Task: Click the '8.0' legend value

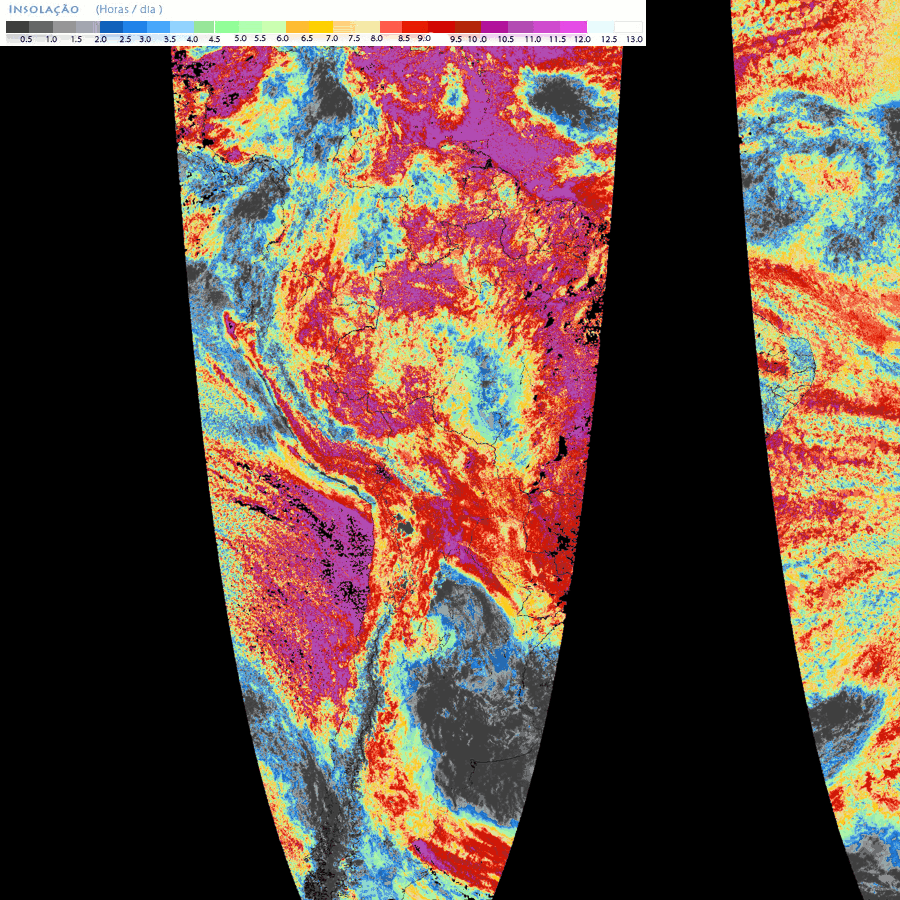Action: pyautogui.click(x=377, y=38)
